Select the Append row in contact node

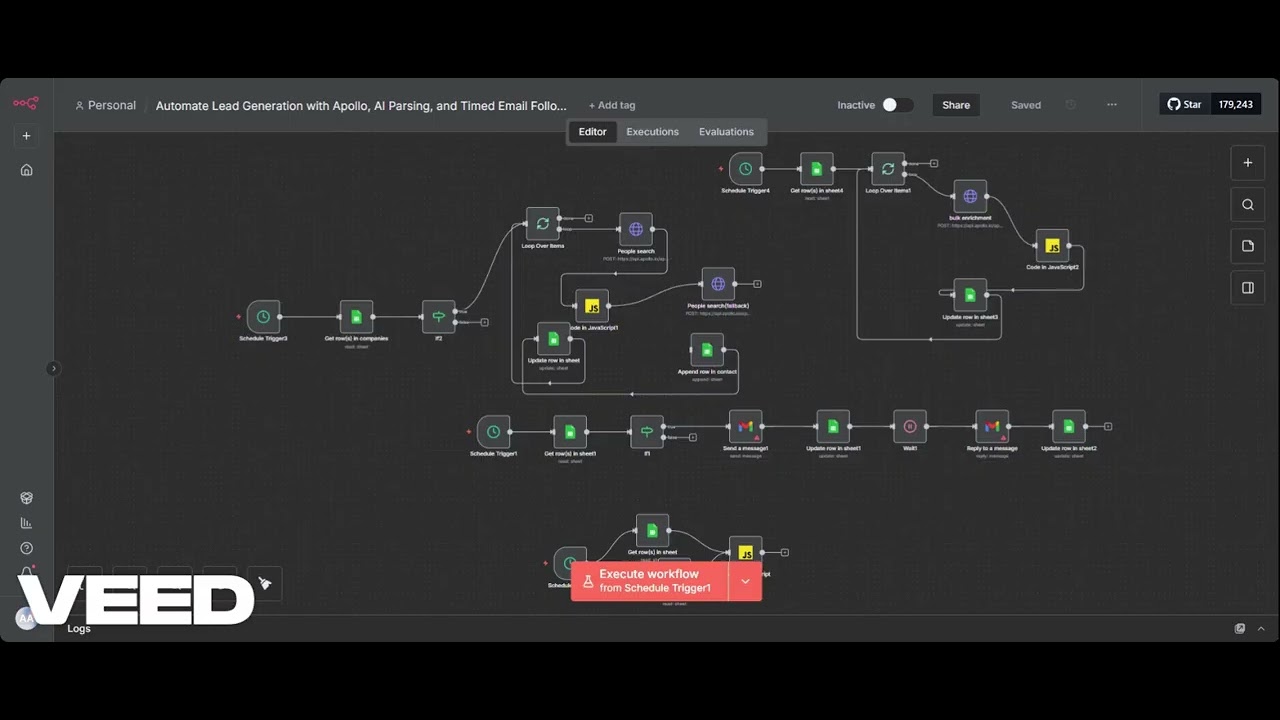tap(707, 350)
